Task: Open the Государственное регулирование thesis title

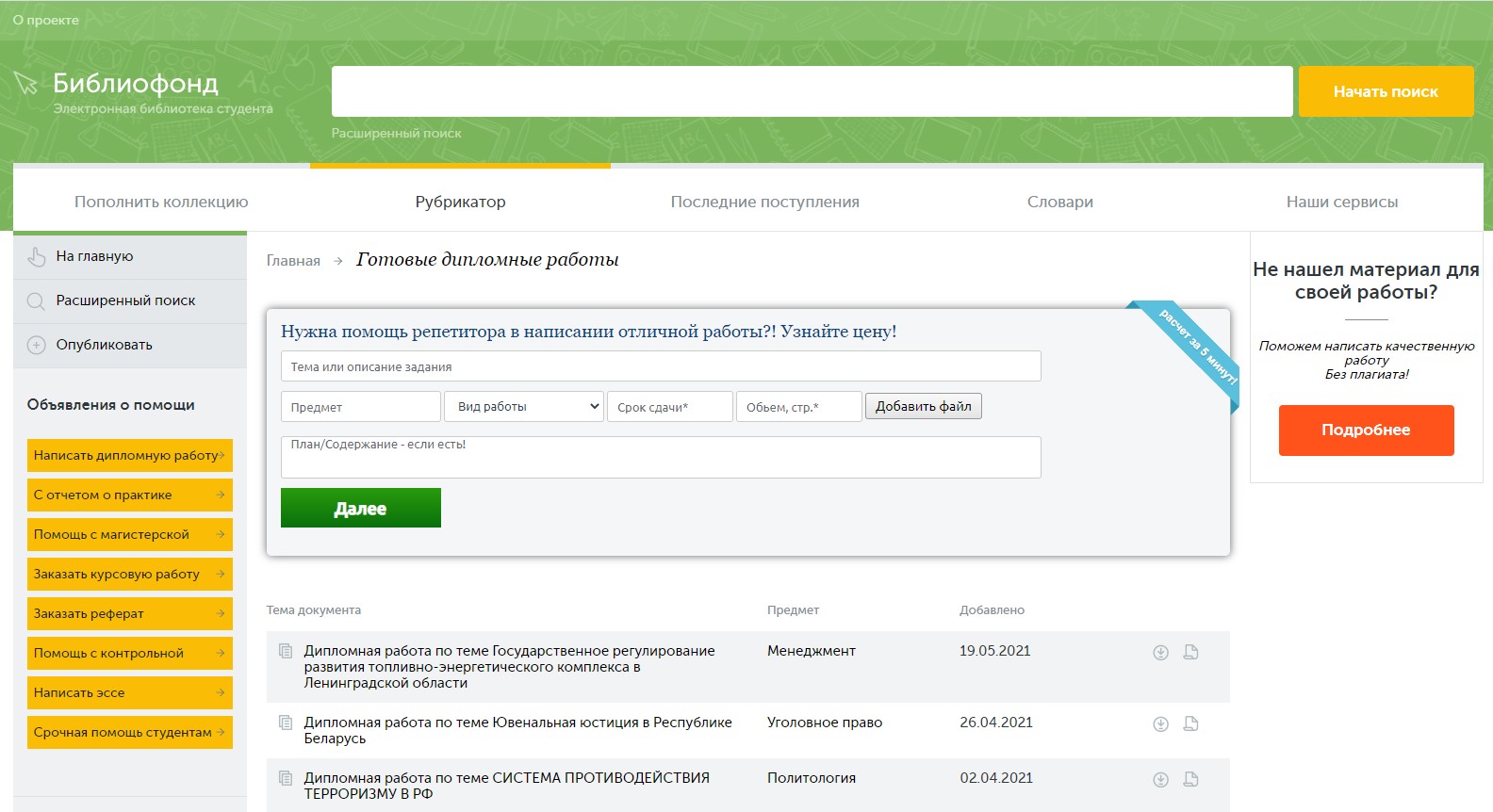Action: 509,667
